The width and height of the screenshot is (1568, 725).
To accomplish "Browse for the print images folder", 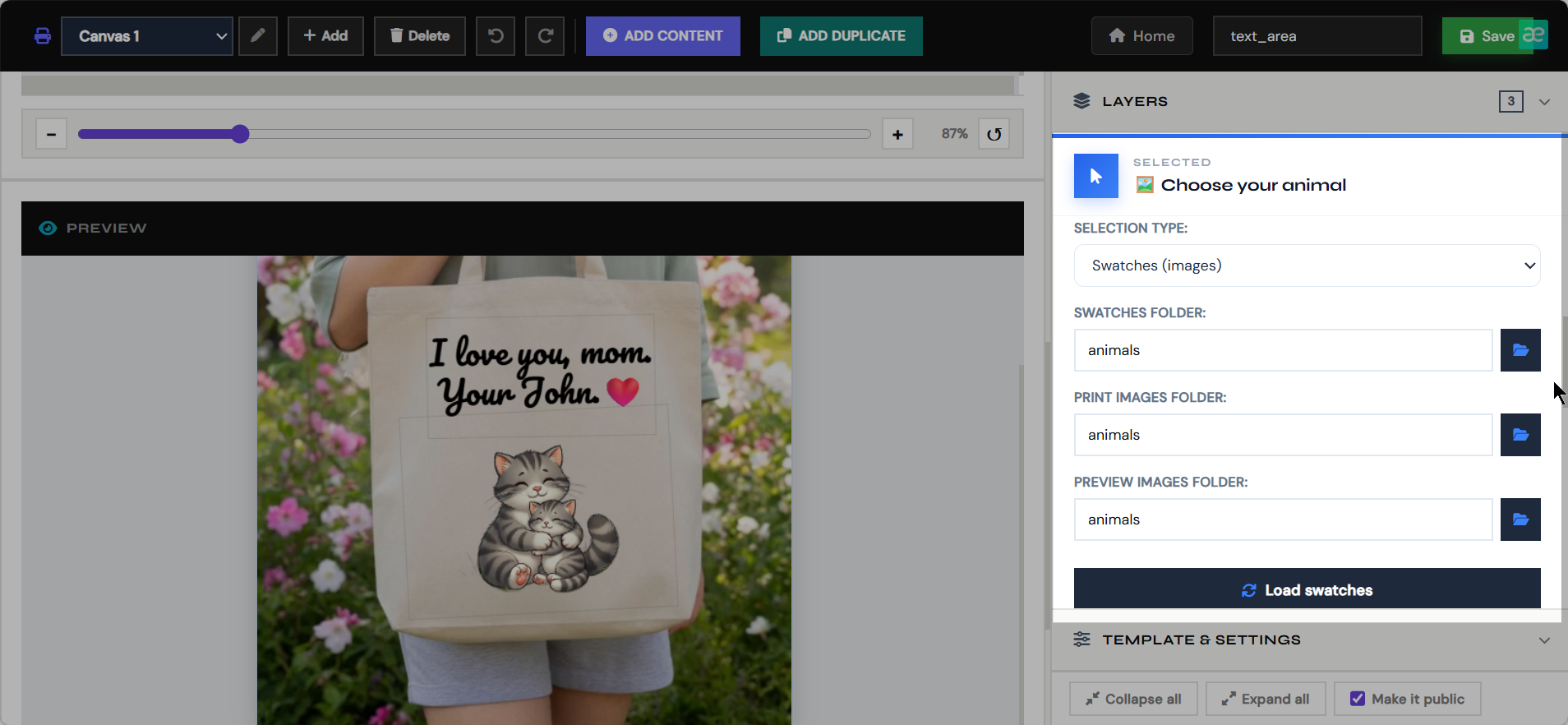I will [x=1520, y=435].
